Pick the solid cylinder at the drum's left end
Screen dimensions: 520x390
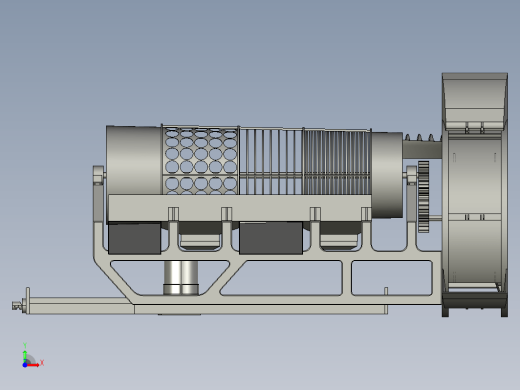134,160
